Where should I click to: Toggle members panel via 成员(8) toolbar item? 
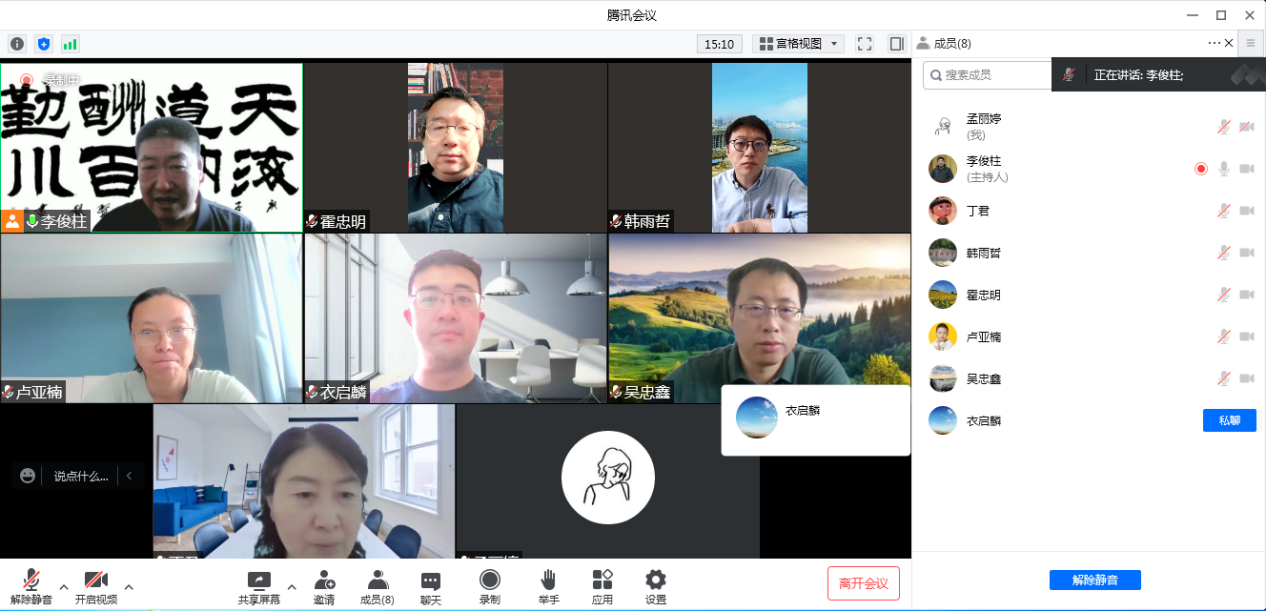point(377,586)
